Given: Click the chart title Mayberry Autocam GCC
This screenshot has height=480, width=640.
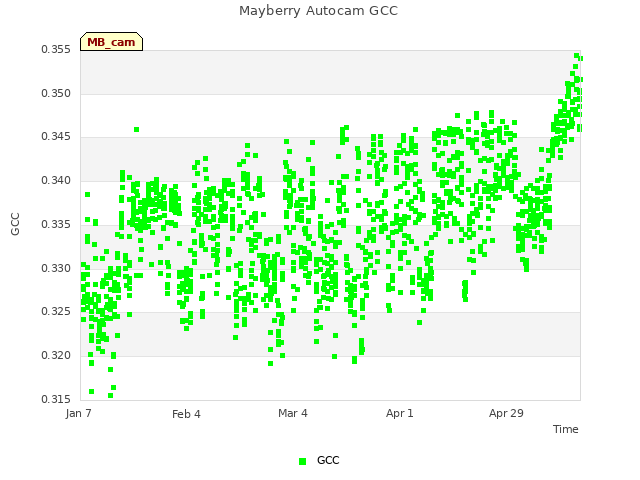Looking at the screenshot, I should (x=318, y=11).
